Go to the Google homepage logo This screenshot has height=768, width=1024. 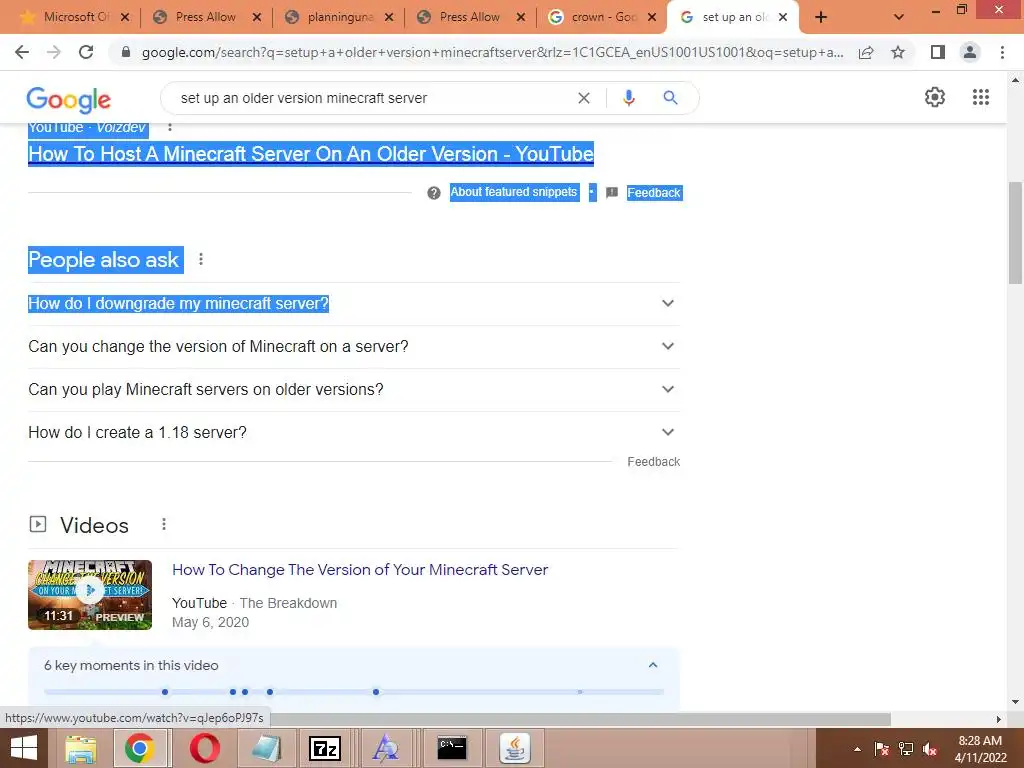tap(69, 99)
